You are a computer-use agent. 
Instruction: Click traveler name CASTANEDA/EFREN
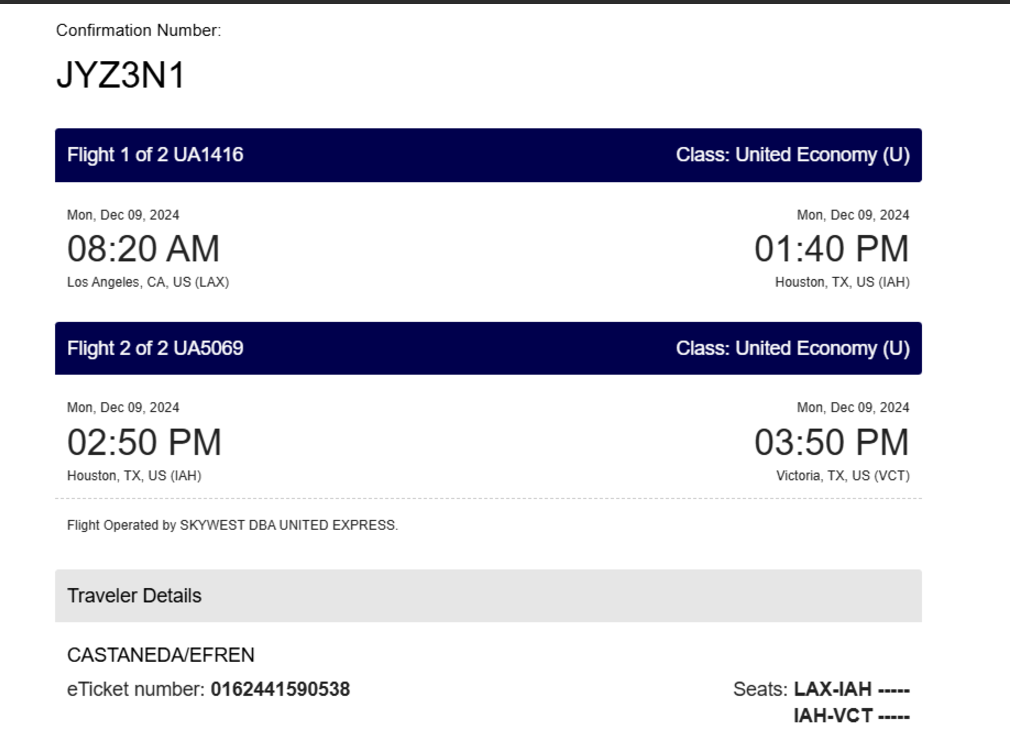160,655
